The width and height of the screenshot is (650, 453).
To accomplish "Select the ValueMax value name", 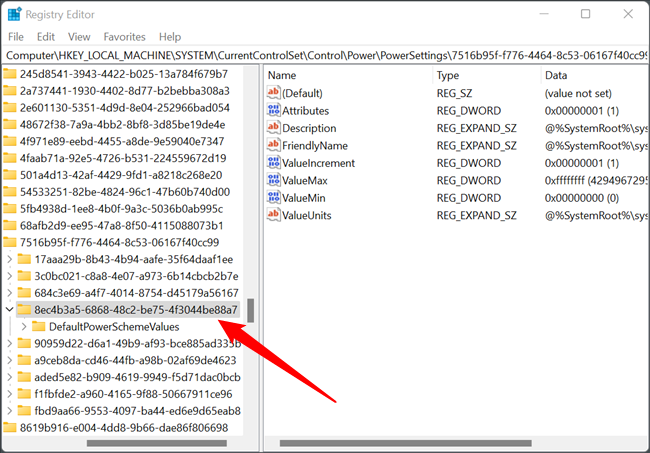I will coord(305,180).
